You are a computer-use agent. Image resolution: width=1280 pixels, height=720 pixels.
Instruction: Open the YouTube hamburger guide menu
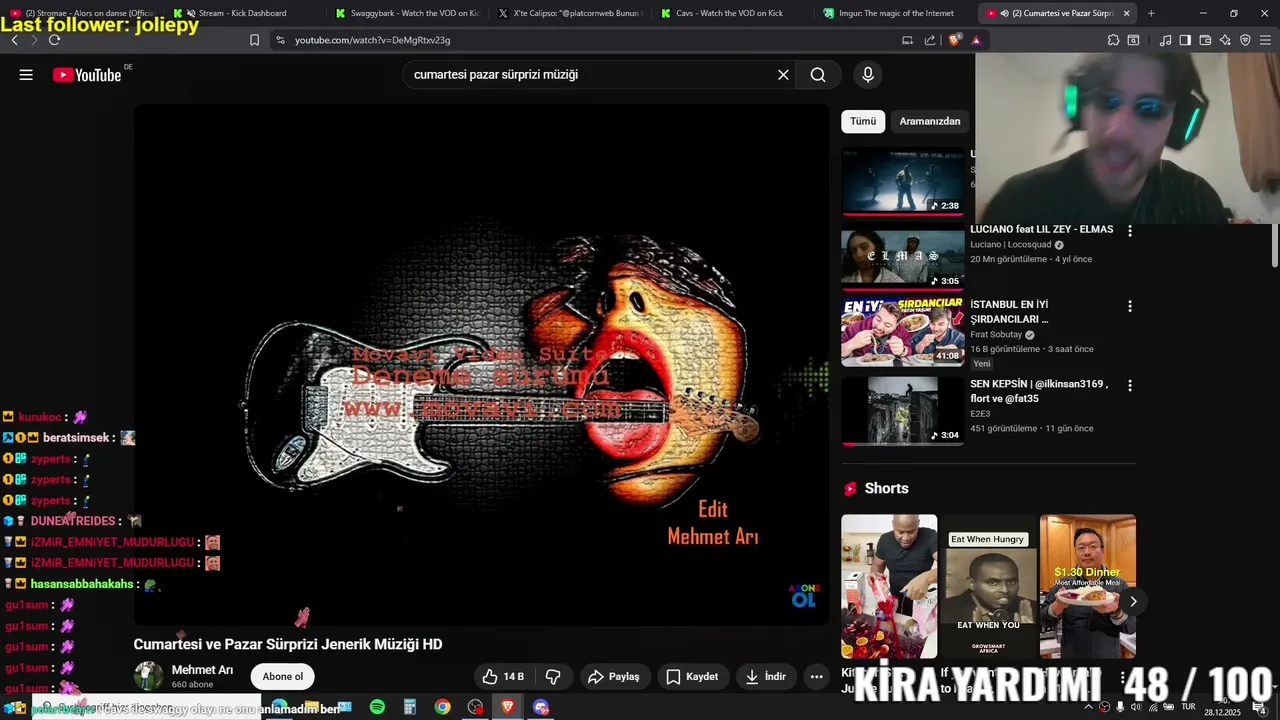point(26,75)
